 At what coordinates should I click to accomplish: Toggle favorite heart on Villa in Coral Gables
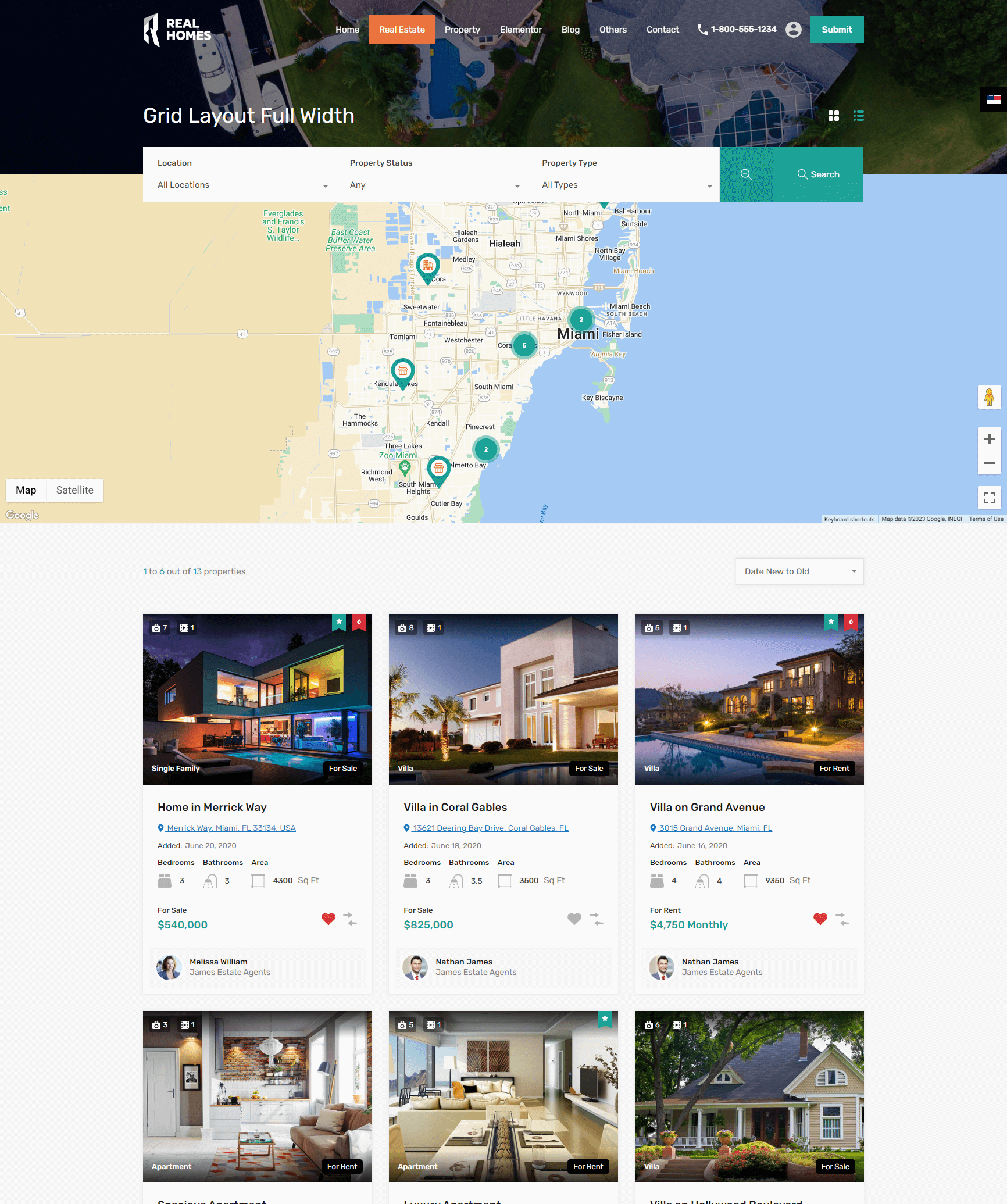[574, 919]
